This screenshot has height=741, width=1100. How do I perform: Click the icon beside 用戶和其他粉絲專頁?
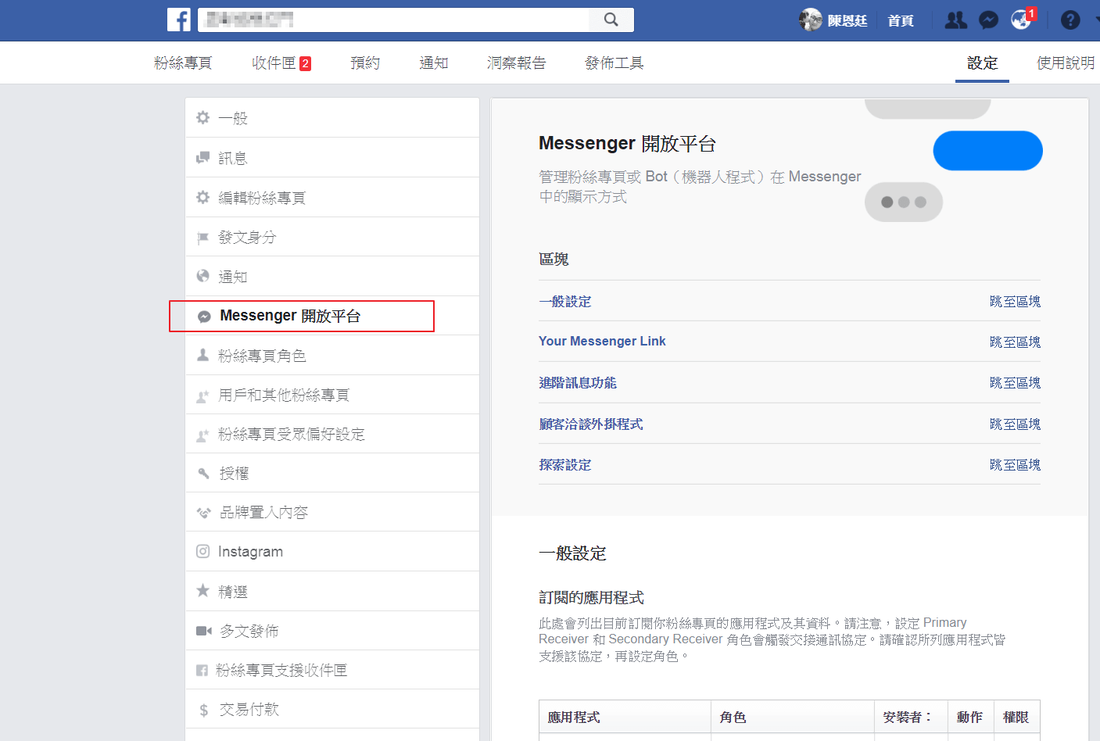203,396
